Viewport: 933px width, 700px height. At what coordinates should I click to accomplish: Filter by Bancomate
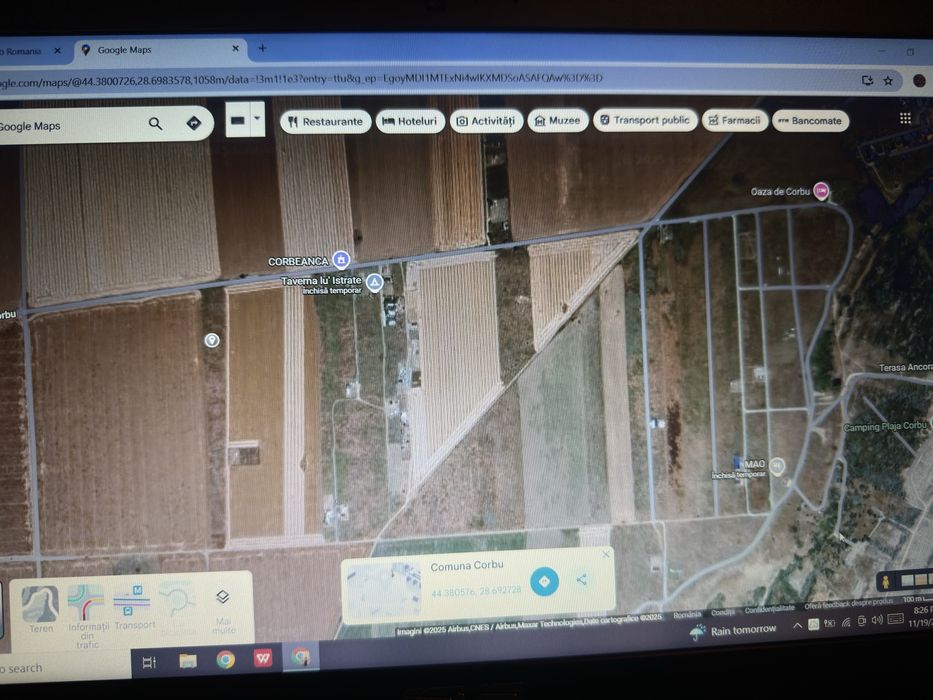pyautogui.click(x=810, y=120)
